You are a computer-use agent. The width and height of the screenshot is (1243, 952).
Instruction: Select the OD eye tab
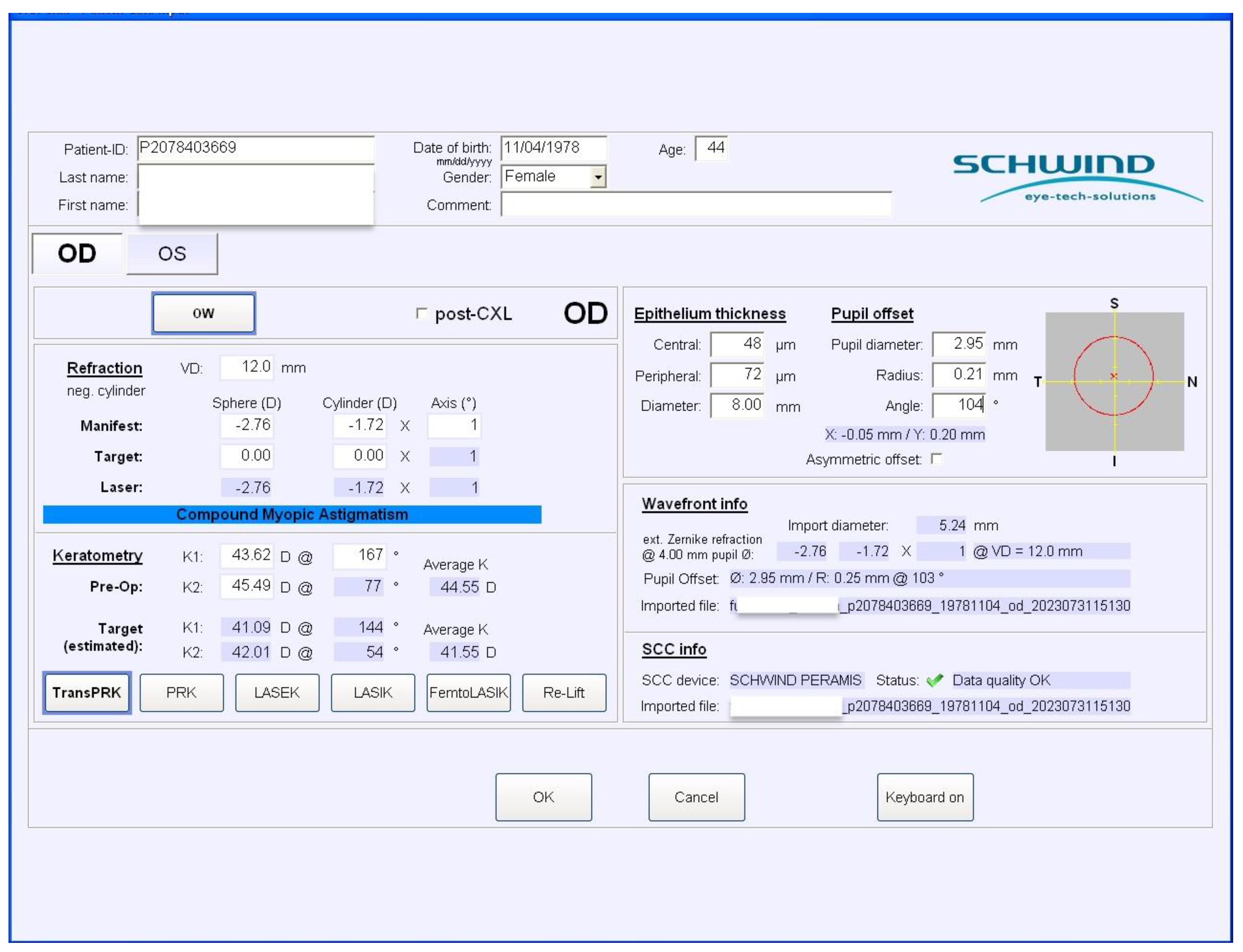click(77, 254)
